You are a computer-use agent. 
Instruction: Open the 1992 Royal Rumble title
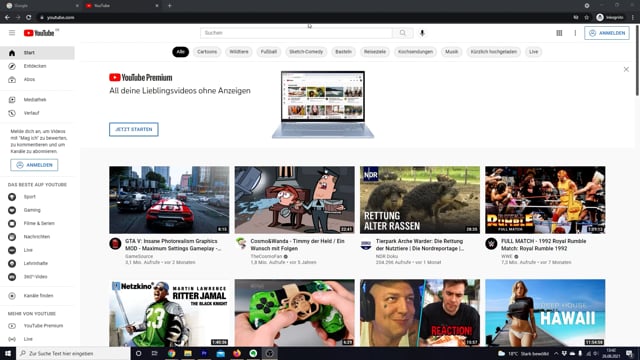click(x=543, y=245)
